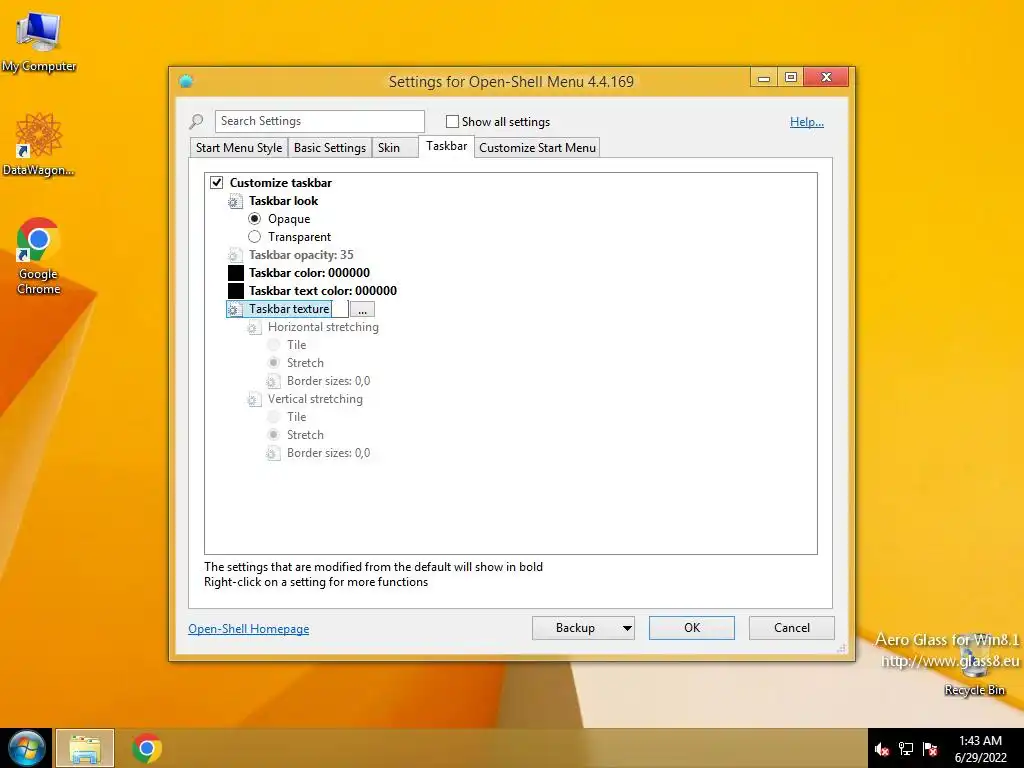The width and height of the screenshot is (1024, 768).
Task: Click icon beside Horizontal stretching Border sizes
Action: (x=273, y=381)
